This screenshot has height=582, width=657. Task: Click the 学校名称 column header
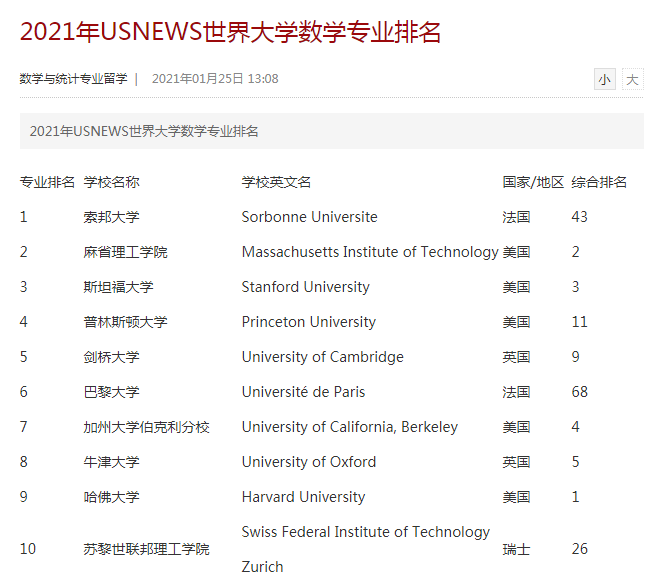[111, 182]
